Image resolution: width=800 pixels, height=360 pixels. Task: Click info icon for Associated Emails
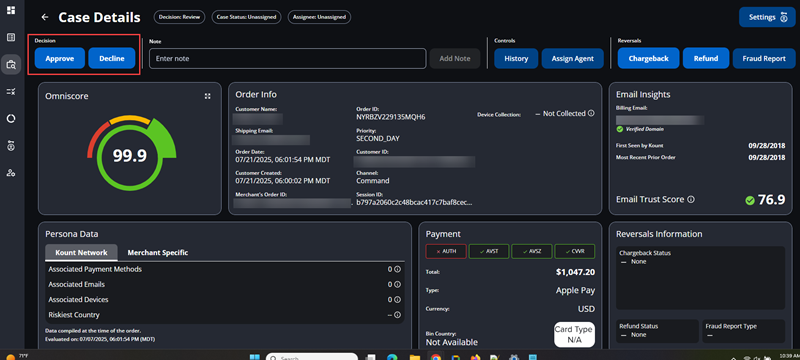pos(397,285)
